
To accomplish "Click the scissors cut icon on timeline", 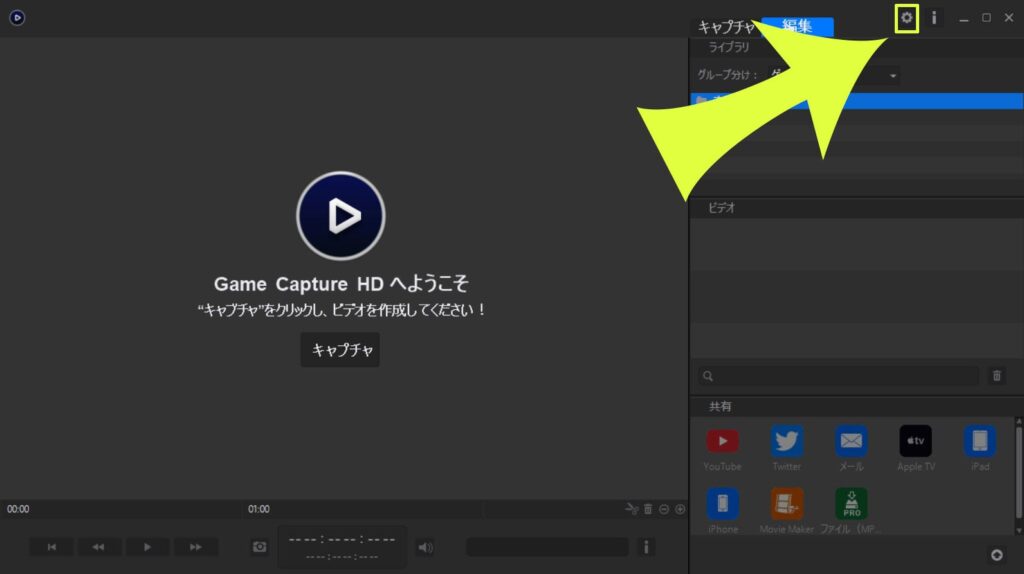I will (x=631, y=509).
